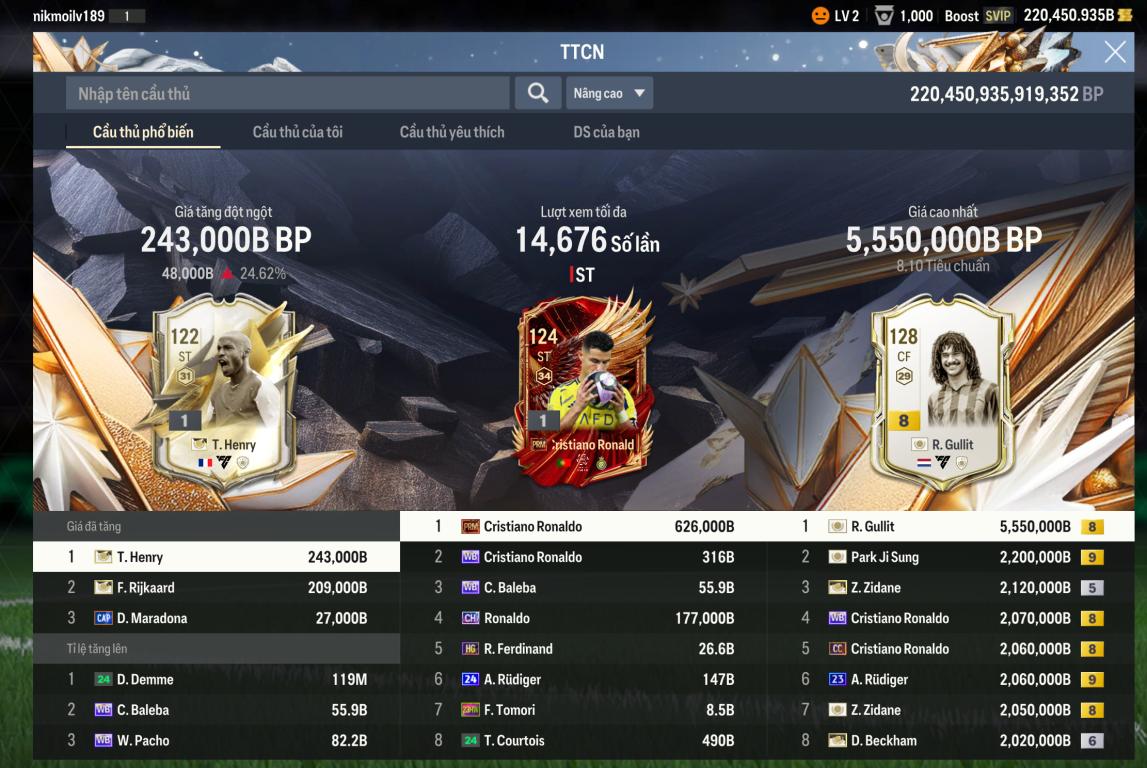
Task: Click the HG icon beside R. Ferdinand
Action: coord(470,649)
